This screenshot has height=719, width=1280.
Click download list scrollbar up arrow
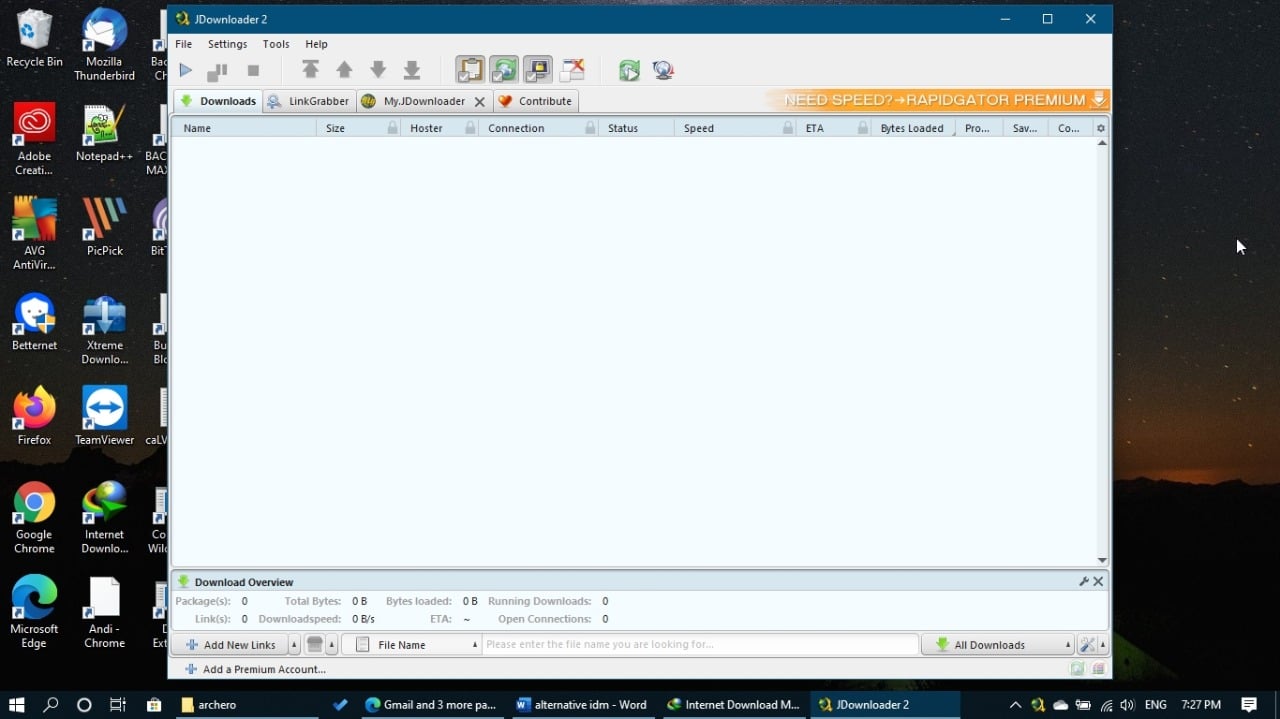(x=1102, y=143)
